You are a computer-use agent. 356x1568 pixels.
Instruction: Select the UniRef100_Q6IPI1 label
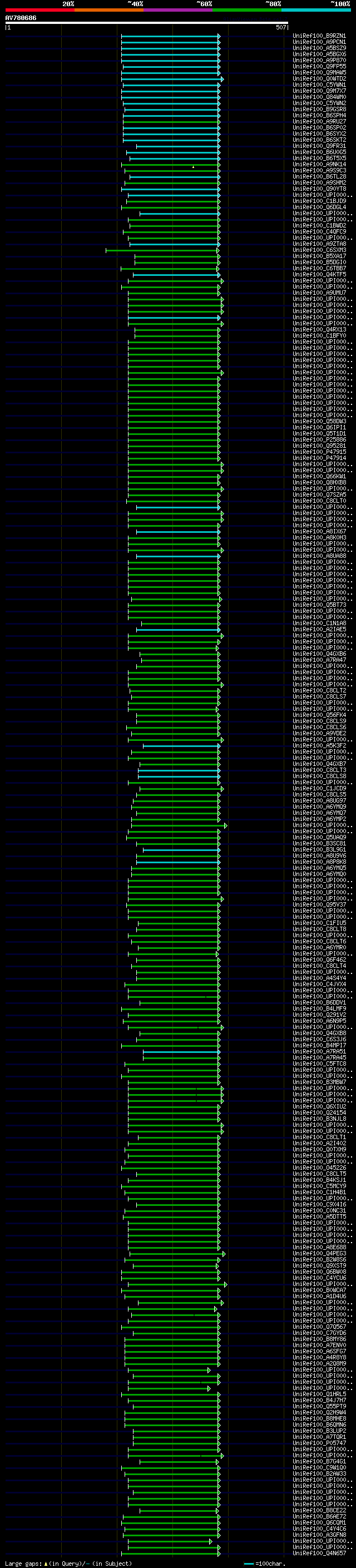(x=319, y=427)
